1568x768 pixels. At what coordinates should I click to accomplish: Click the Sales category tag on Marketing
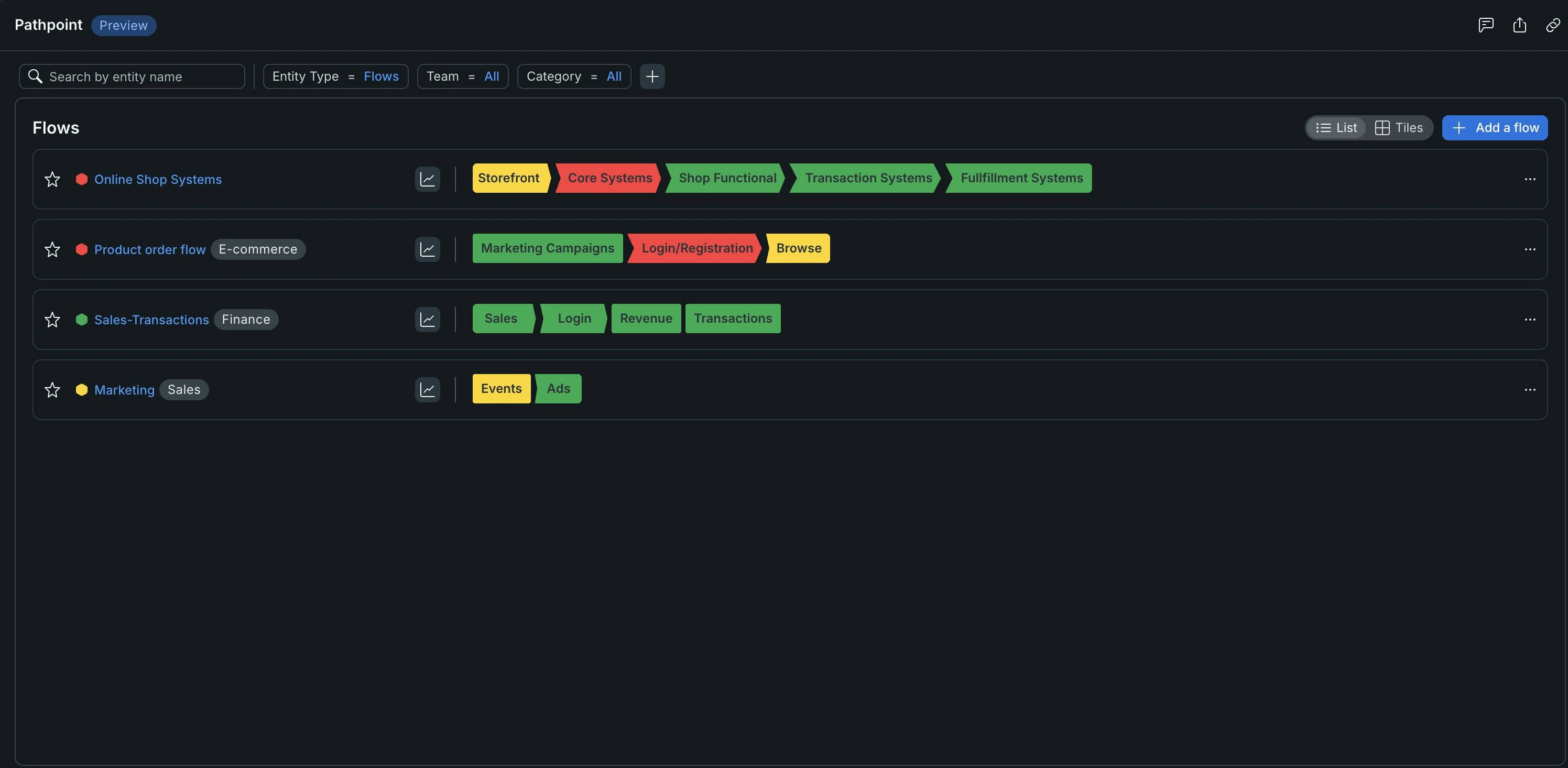click(184, 389)
